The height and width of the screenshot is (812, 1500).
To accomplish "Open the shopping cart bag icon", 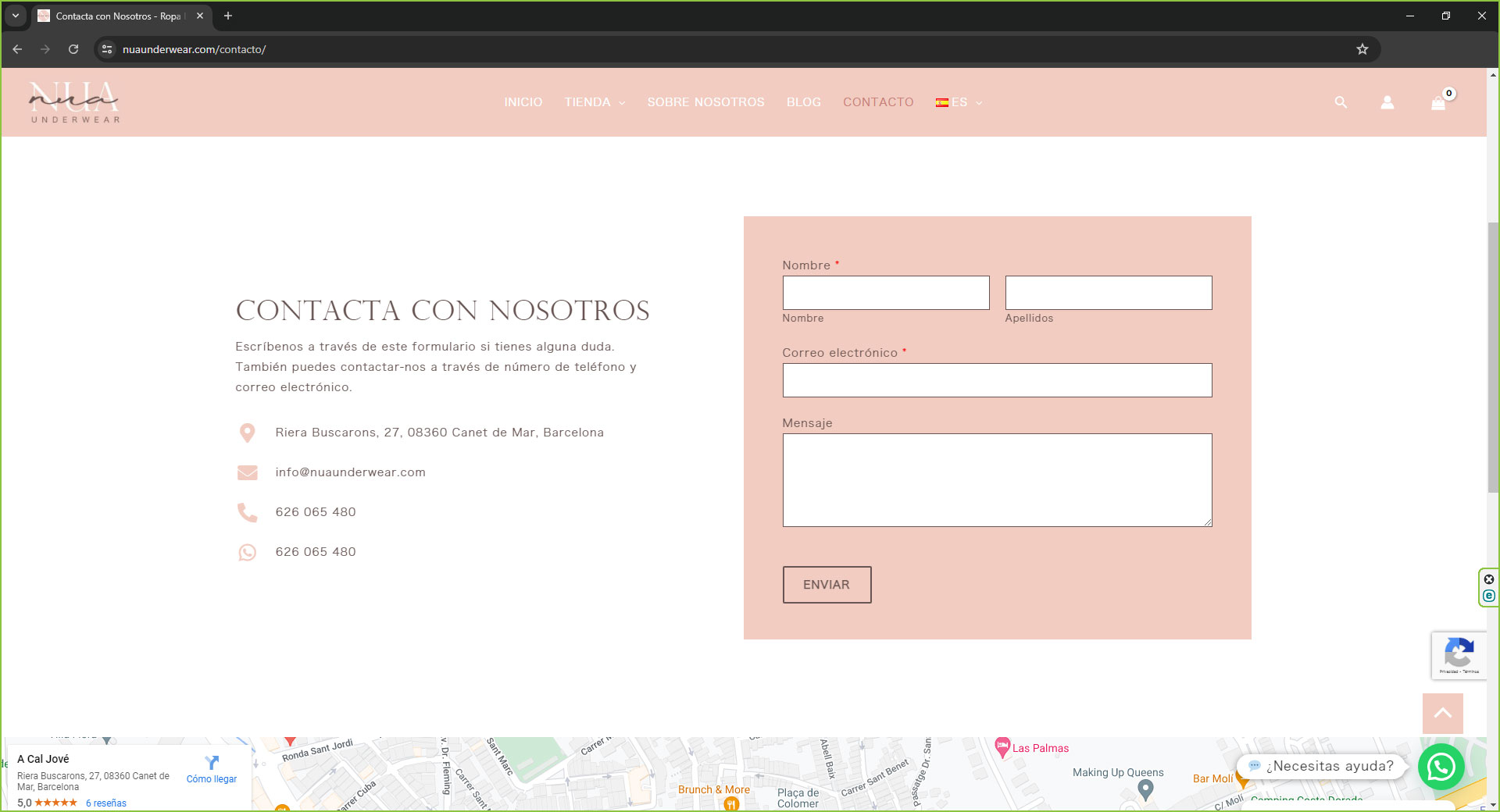I will [x=1438, y=103].
